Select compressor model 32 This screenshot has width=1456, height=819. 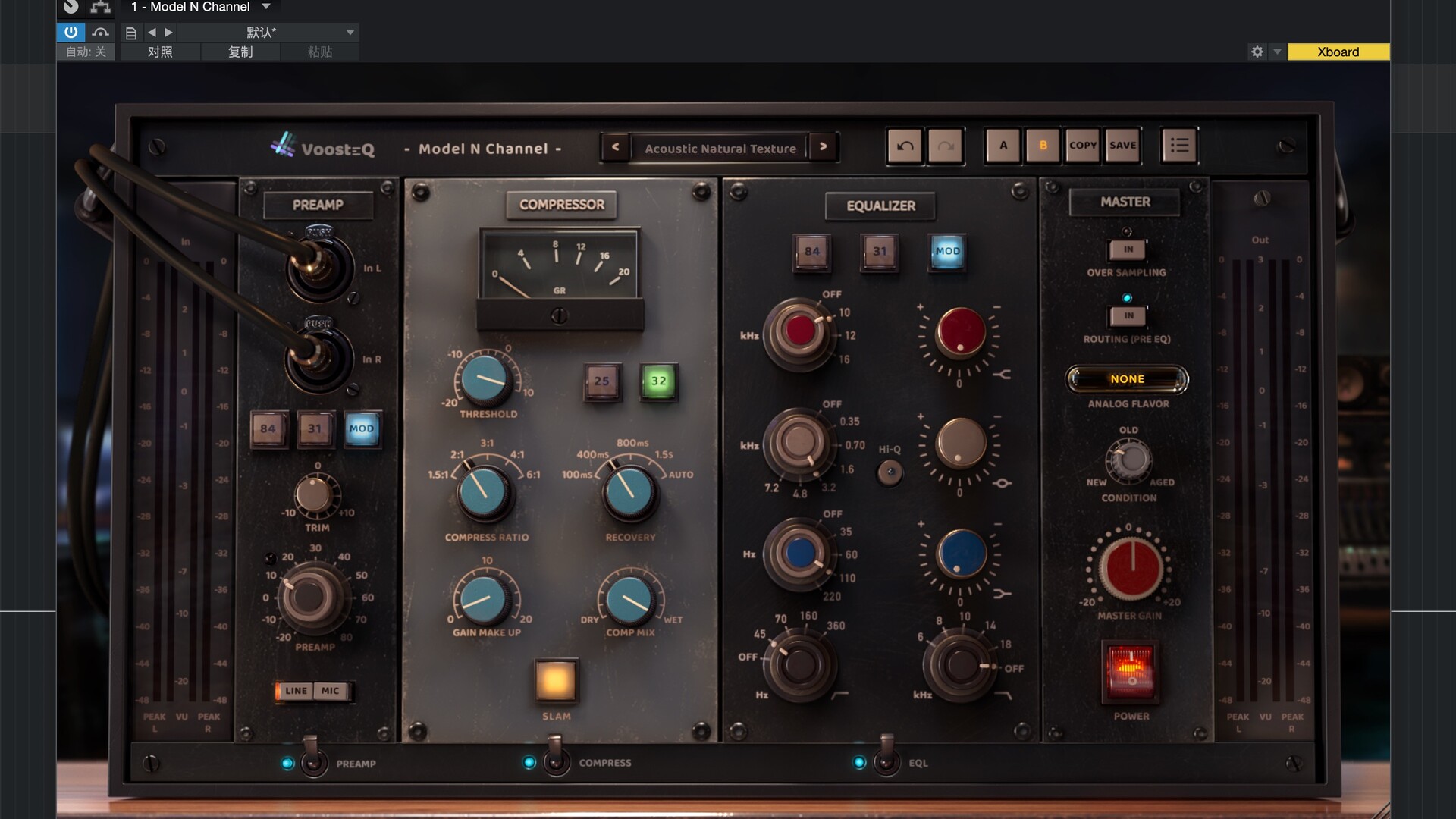click(658, 381)
